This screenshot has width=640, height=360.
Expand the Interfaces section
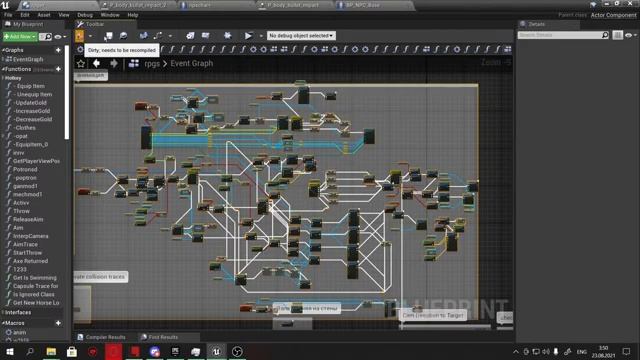click(3, 312)
